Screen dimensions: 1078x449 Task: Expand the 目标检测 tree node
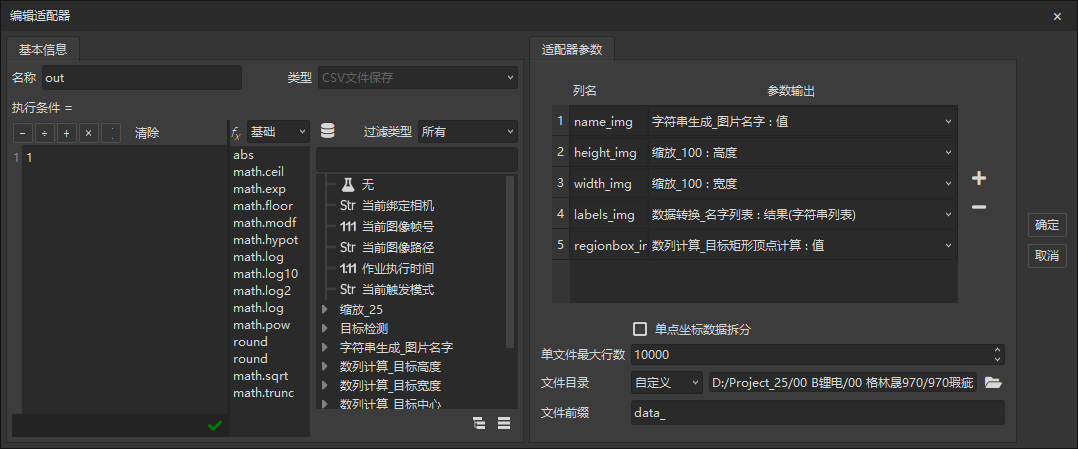324,328
